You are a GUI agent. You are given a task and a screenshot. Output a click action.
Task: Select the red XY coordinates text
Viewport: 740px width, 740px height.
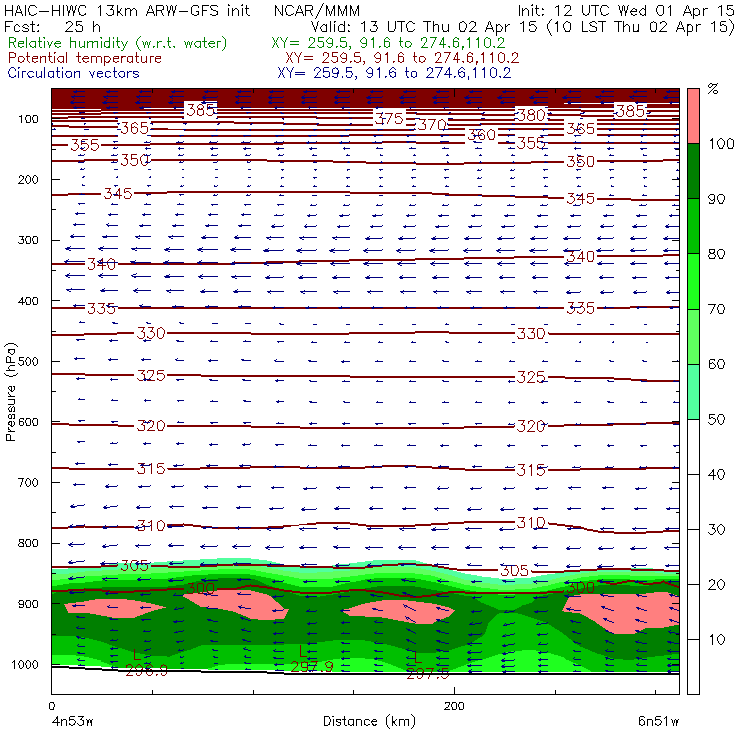coord(402,58)
